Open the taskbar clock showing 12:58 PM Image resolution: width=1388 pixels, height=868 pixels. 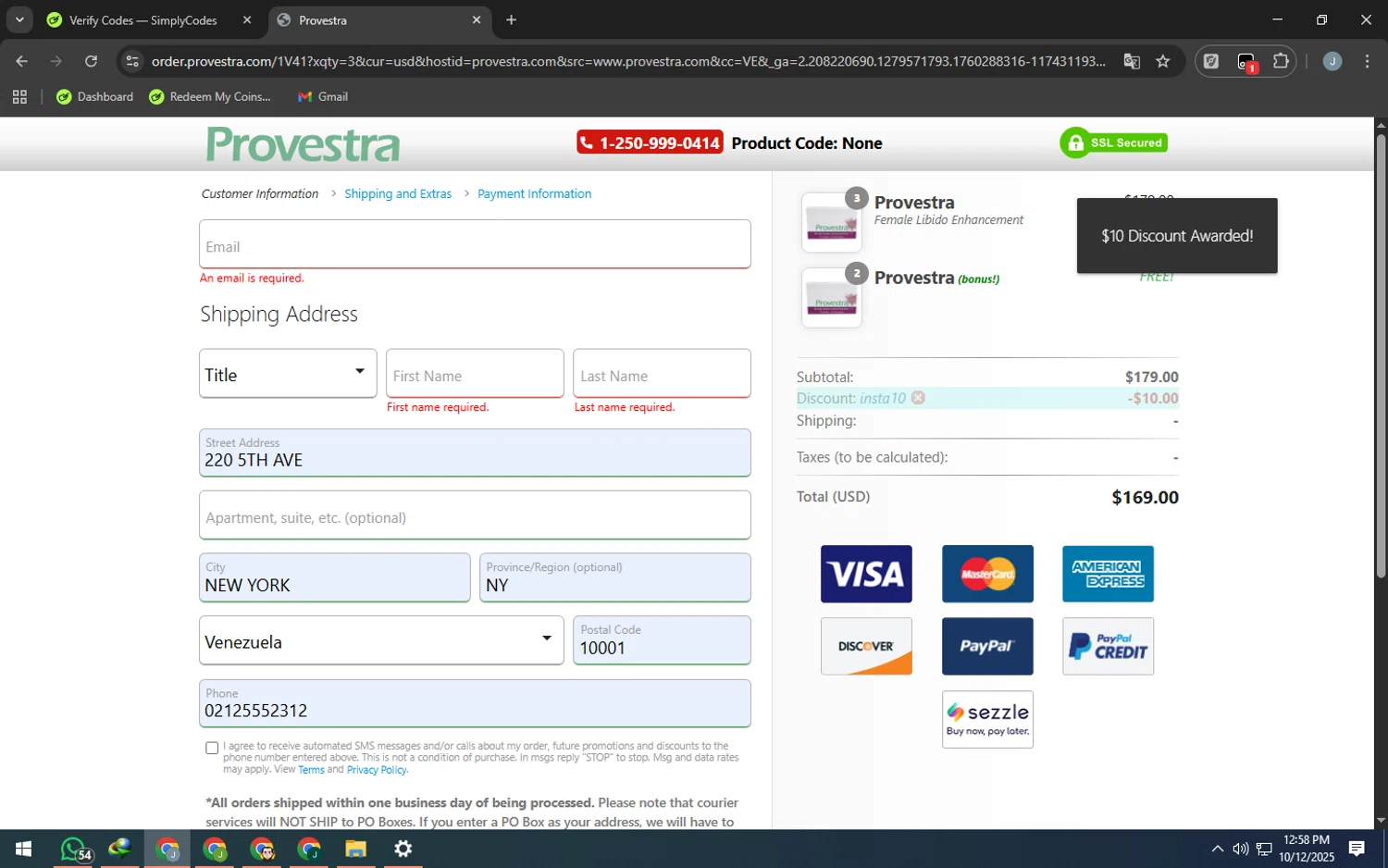tap(1307, 849)
